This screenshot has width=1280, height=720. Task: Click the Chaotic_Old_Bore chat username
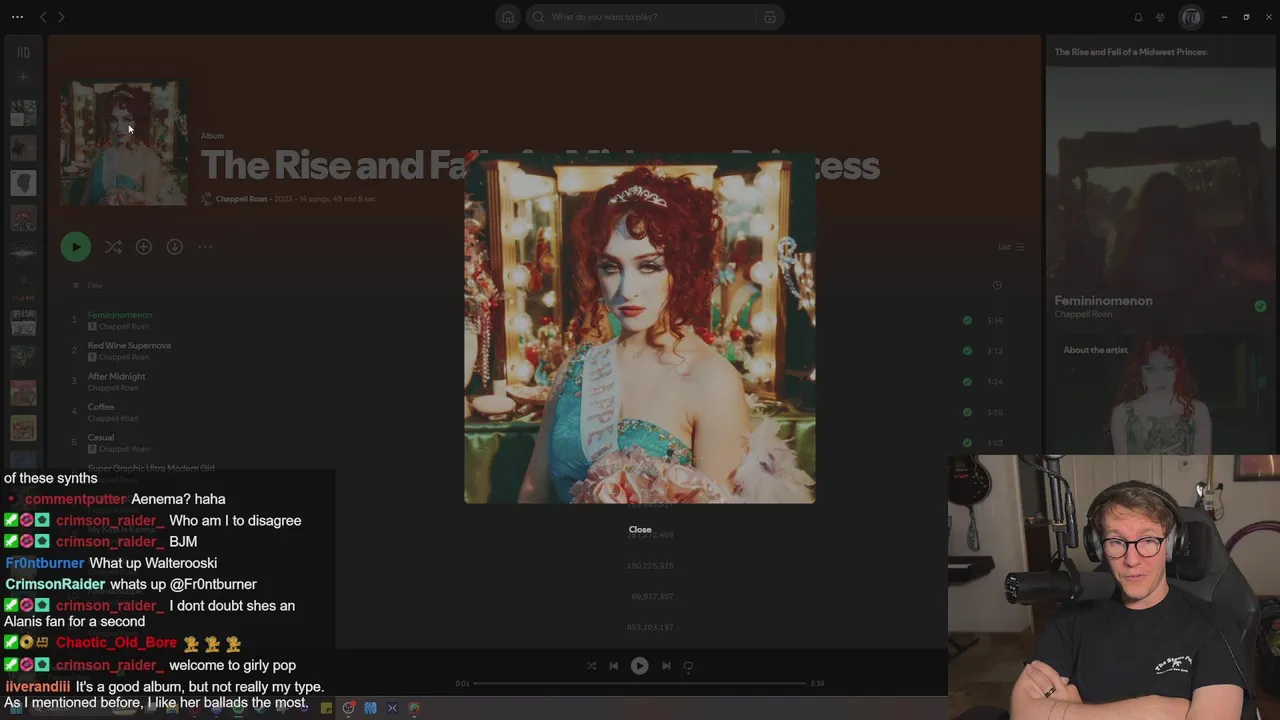116,643
